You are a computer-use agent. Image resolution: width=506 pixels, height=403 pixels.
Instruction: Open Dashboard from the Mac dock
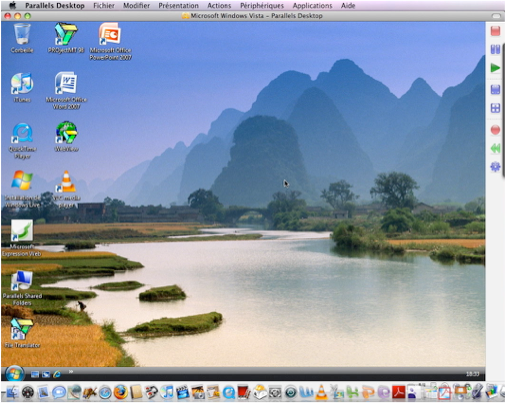[x=28, y=392]
